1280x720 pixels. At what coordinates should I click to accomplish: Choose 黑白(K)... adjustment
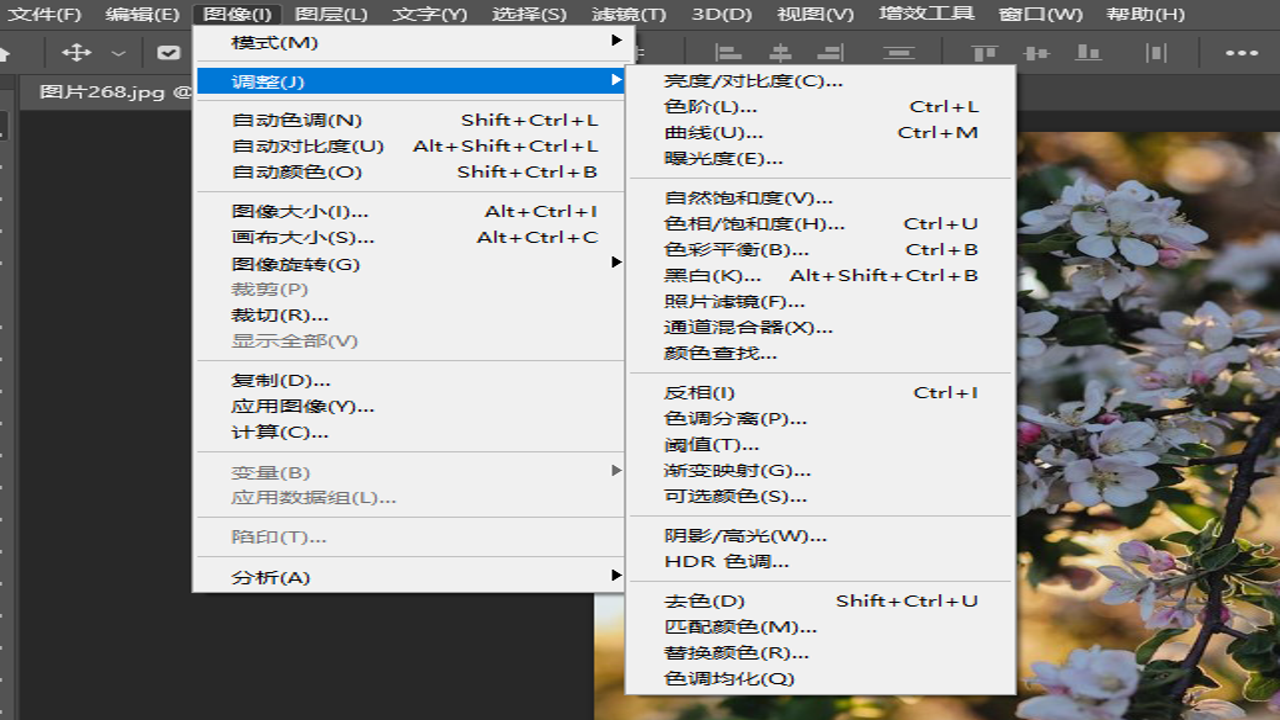(821, 275)
